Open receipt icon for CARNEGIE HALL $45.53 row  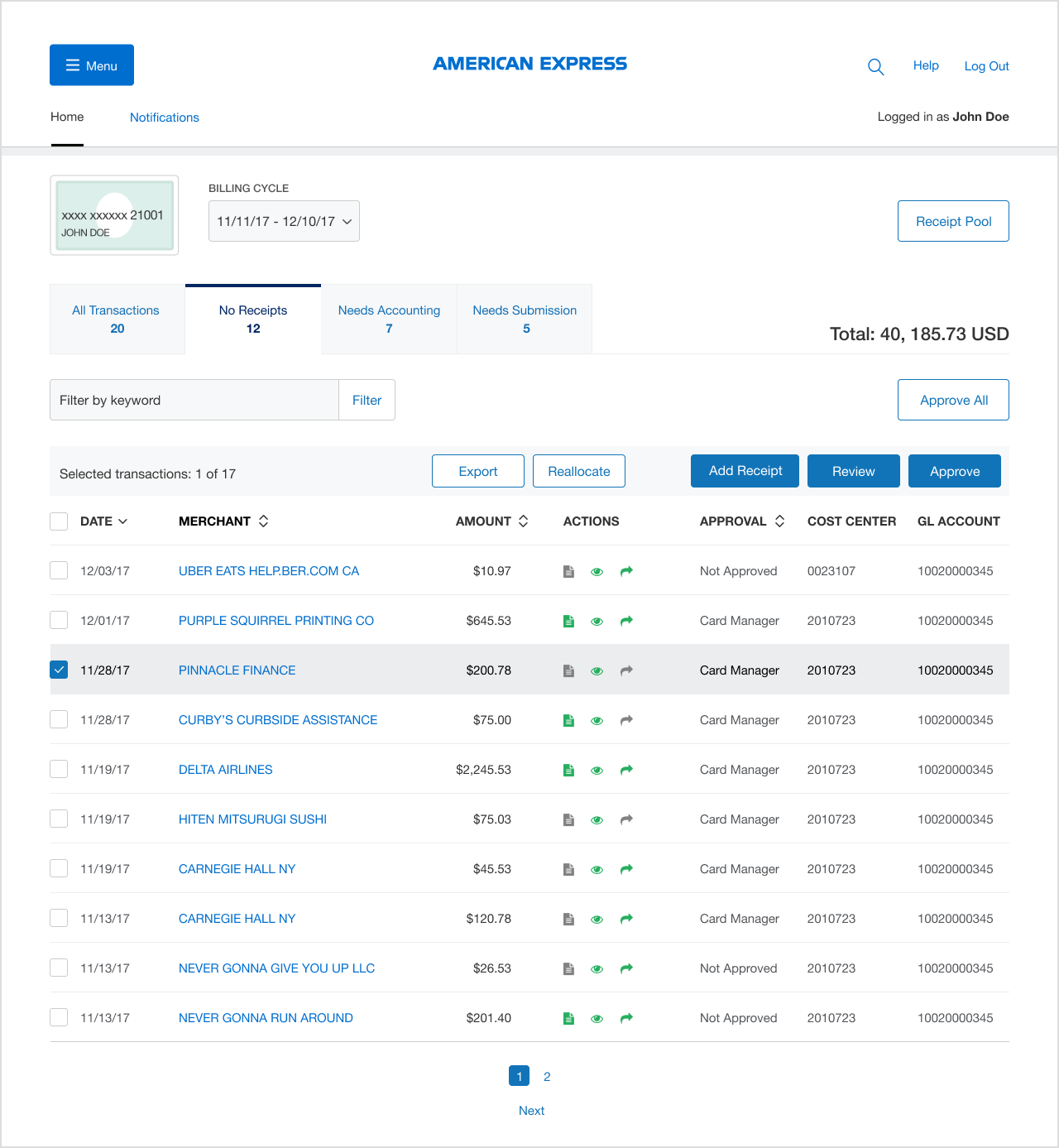click(568, 869)
